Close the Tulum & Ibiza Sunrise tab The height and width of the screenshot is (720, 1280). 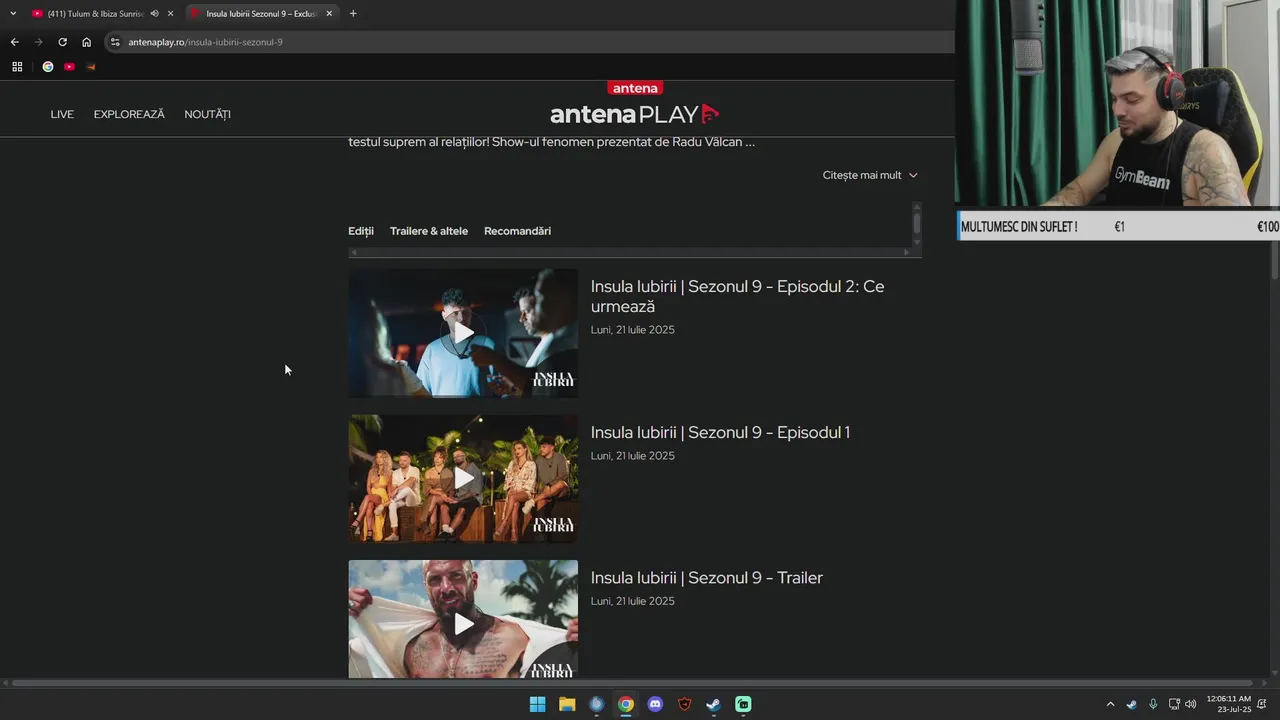(x=171, y=13)
